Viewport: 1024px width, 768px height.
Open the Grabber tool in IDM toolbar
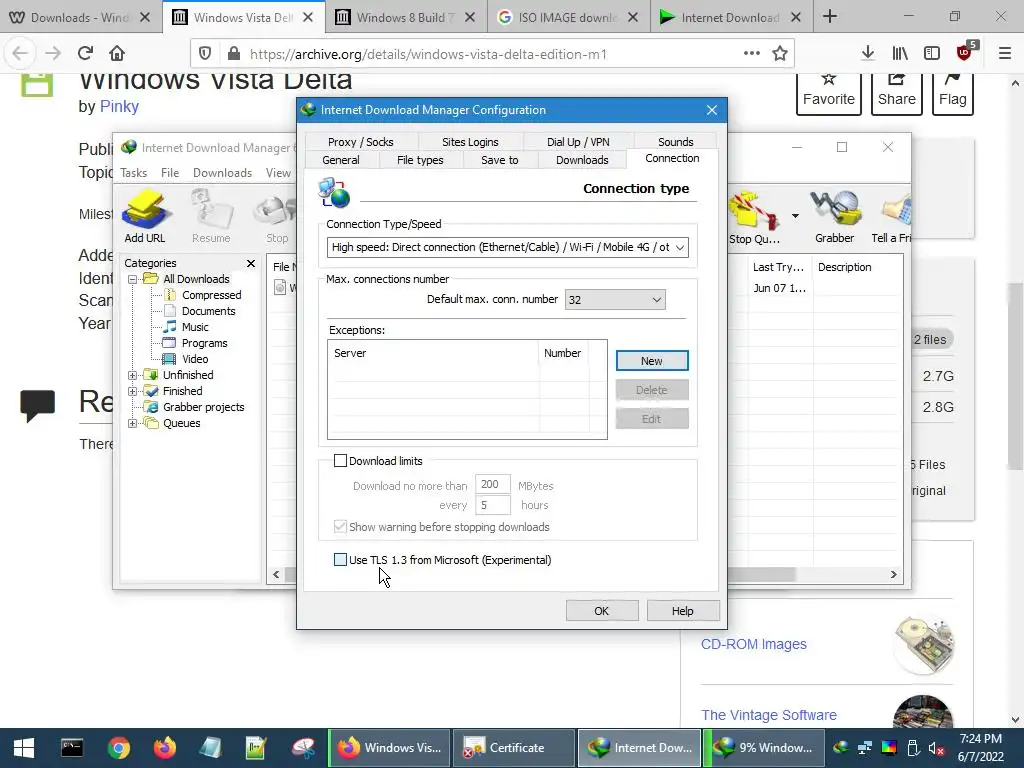[x=834, y=217]
